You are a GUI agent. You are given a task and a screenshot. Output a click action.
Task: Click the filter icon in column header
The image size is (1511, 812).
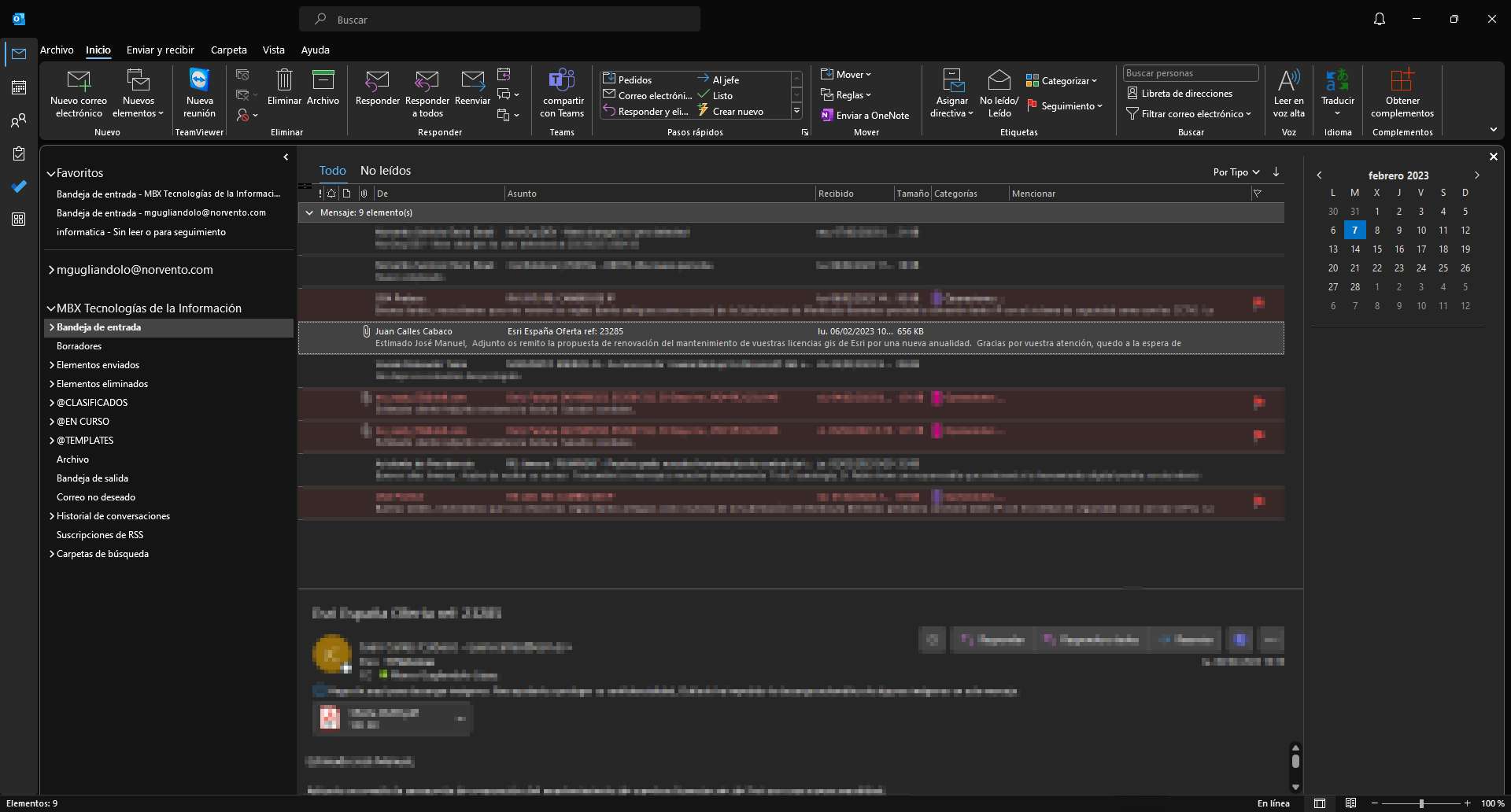[x=1258, y=194]
